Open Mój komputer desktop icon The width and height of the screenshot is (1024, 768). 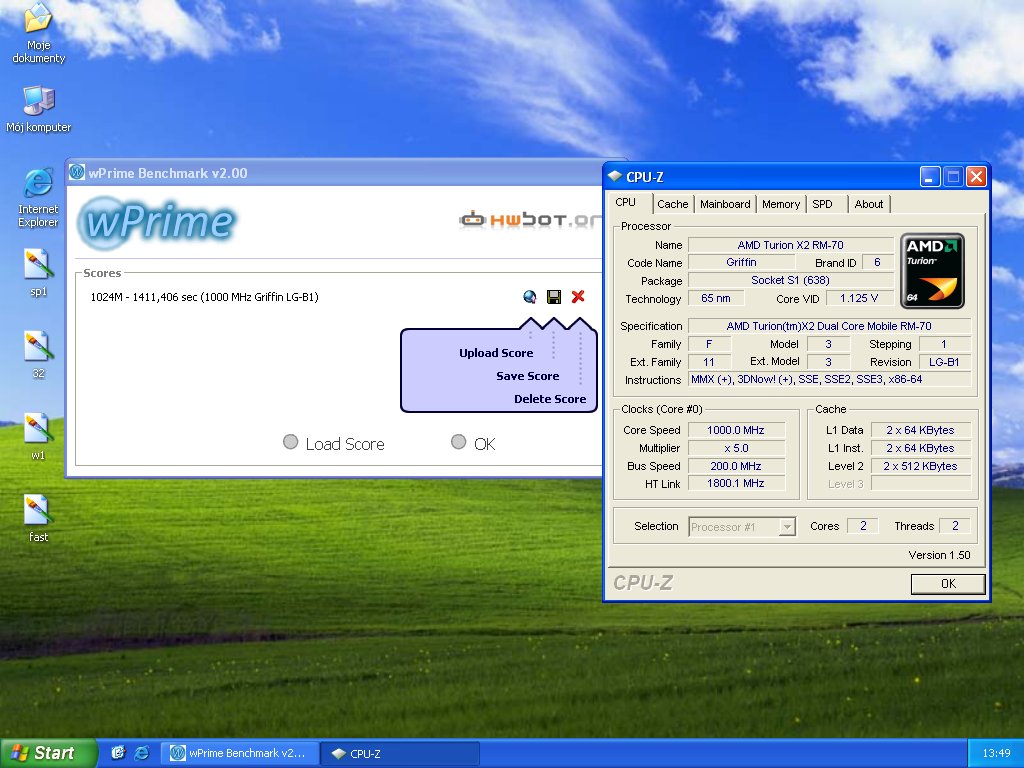click(39, 109)
